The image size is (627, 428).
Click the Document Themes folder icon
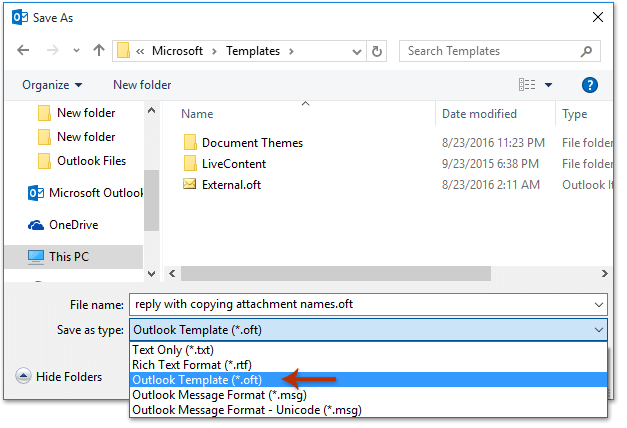[x=190, y=143]
